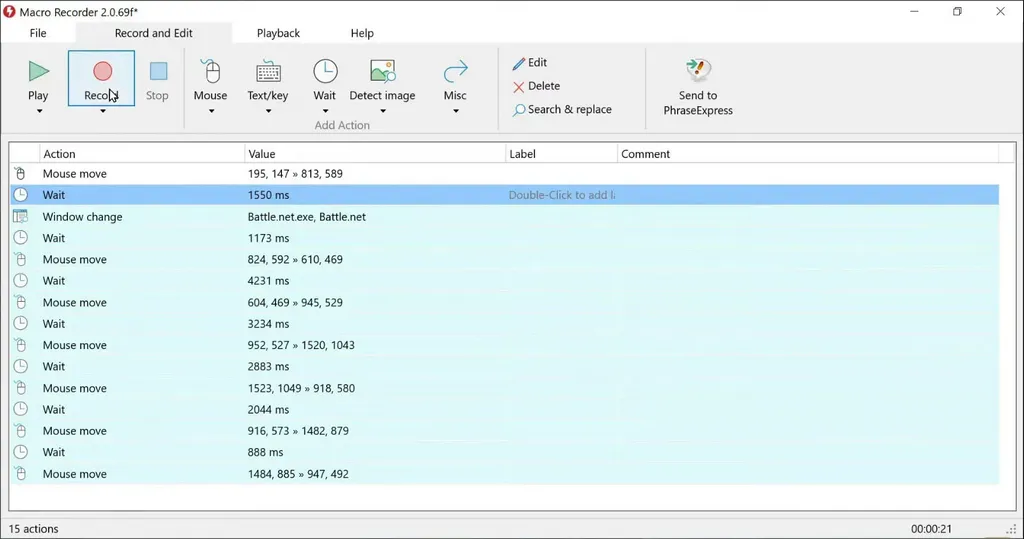Viewport: 1024px width, 539px height.
Task: Click mouse icon of row 916, 573 » 1482, 879
Action: 21,431
